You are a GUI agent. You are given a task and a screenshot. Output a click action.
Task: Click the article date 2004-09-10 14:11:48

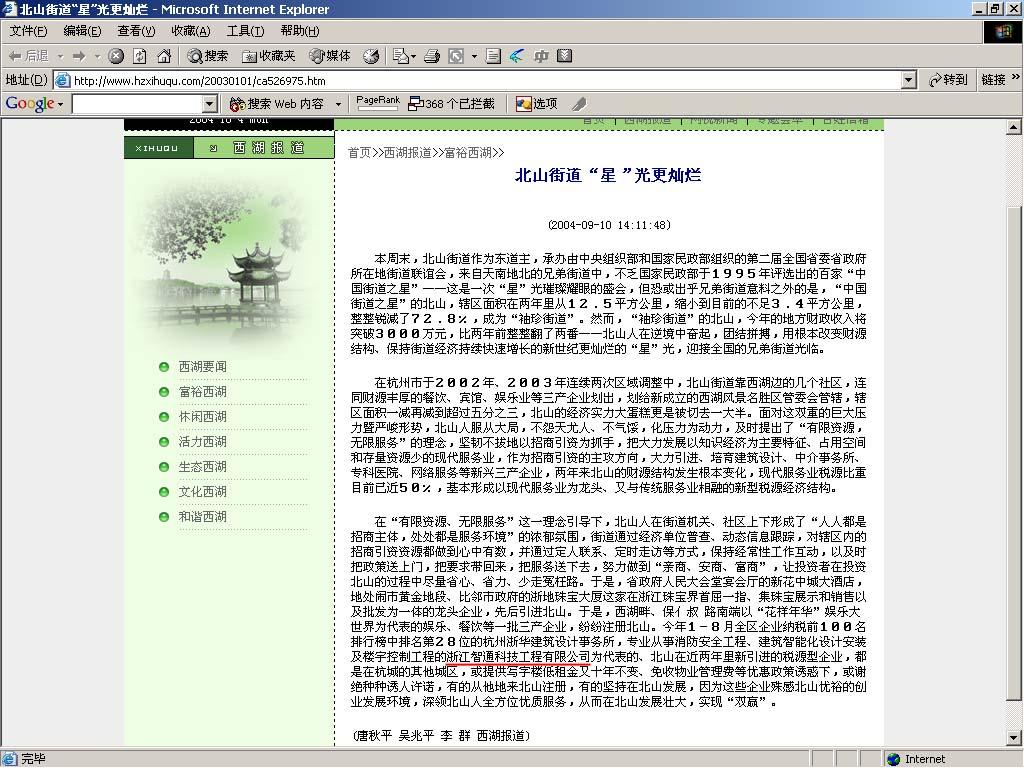tap(609, 225)
